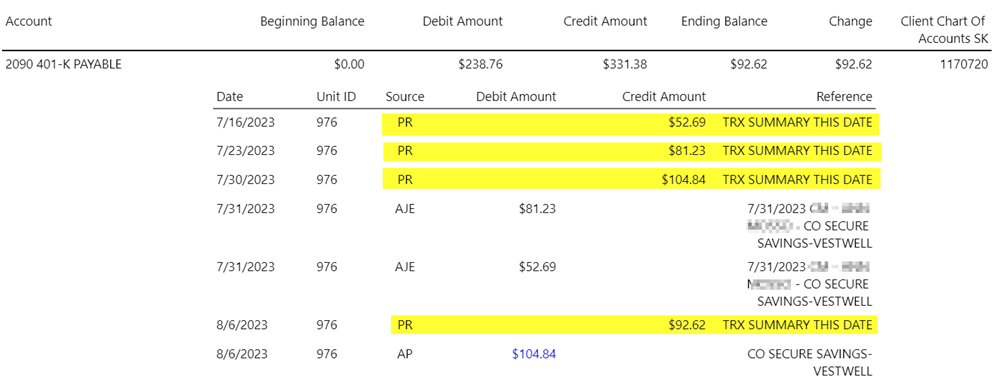995x388 pixels.
Task: Click the top-level Credit Amount column header
Action: click(605, 21)
